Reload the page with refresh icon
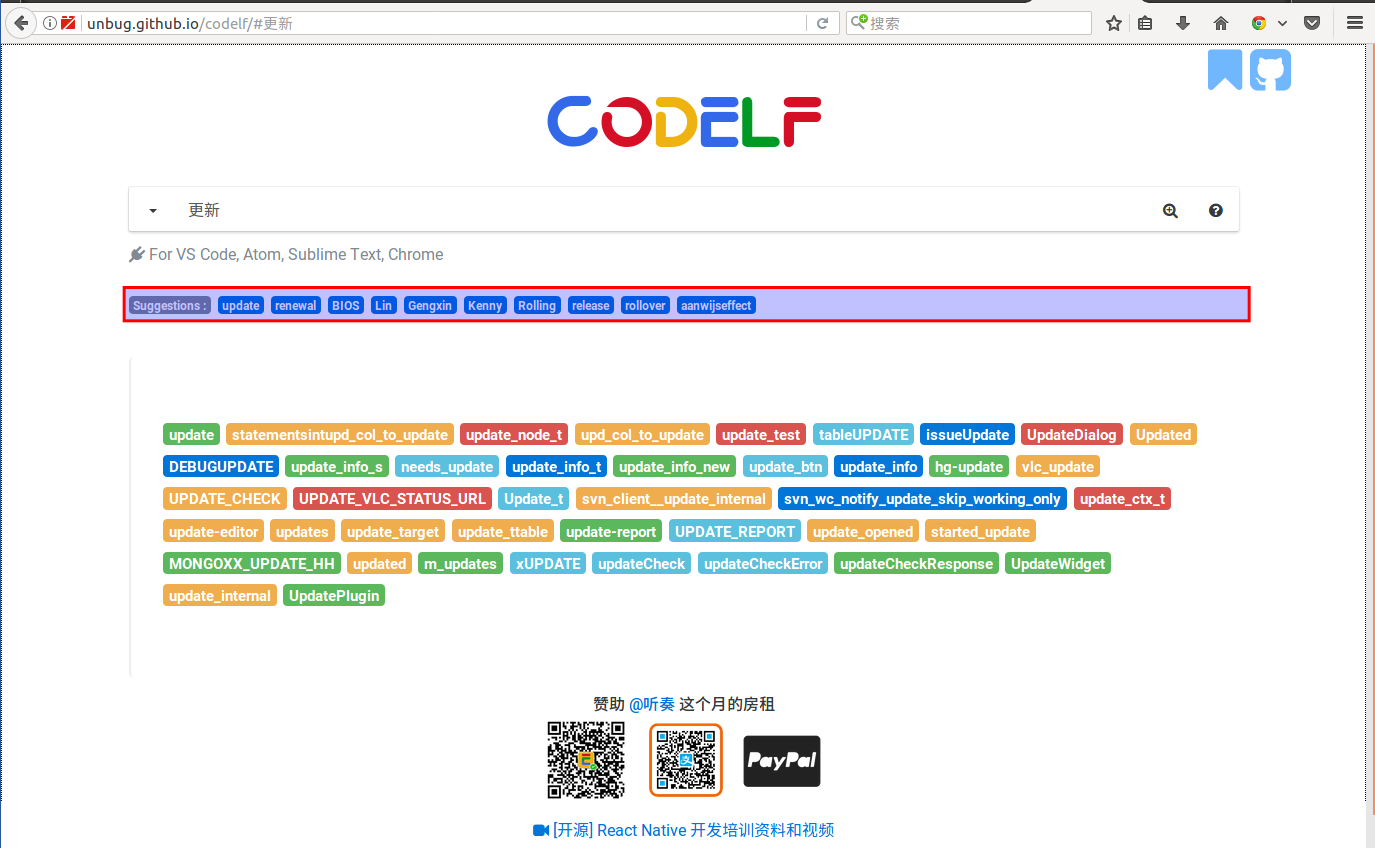1375x848 pixels. pos(823,23)
